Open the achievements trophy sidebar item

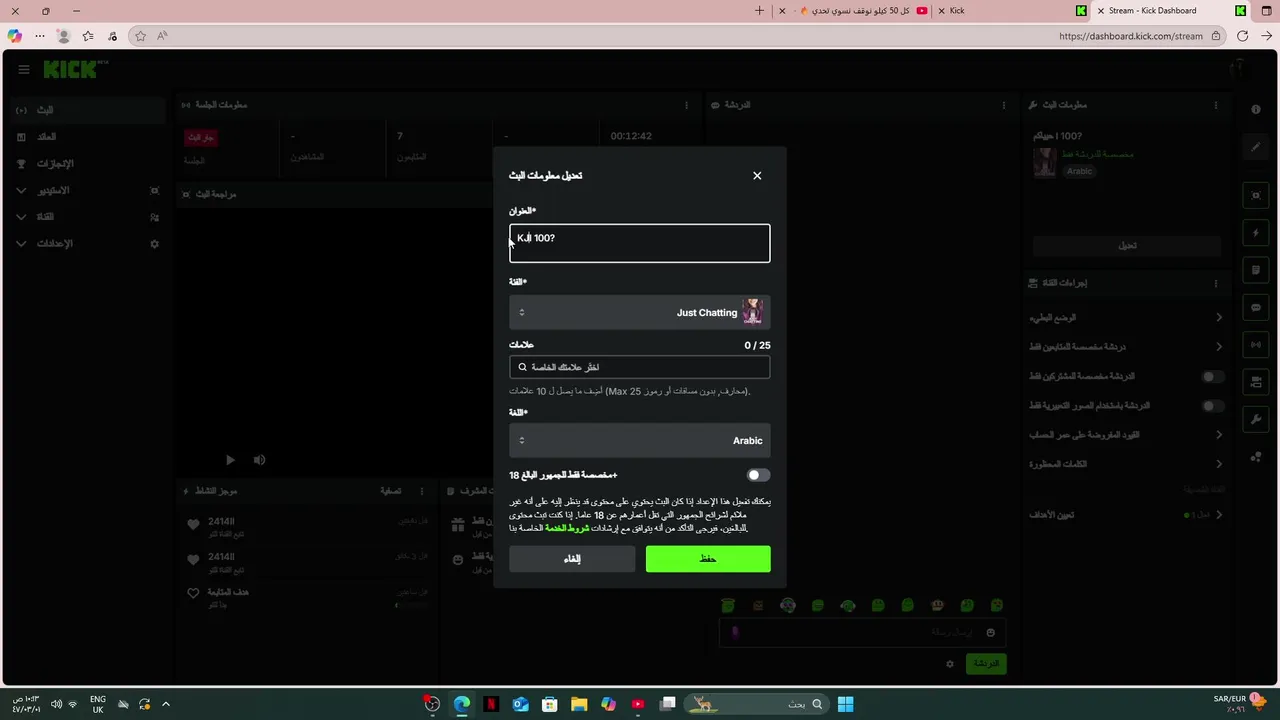tap(86, 164)
